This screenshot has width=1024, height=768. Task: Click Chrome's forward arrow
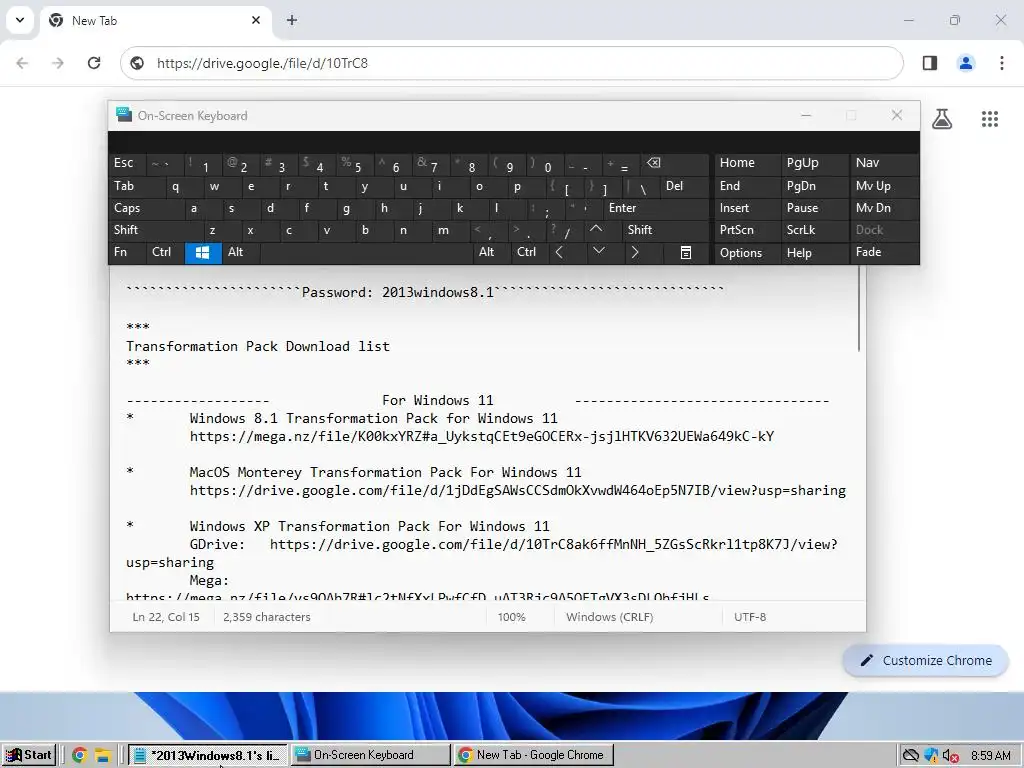pos(58,63)
